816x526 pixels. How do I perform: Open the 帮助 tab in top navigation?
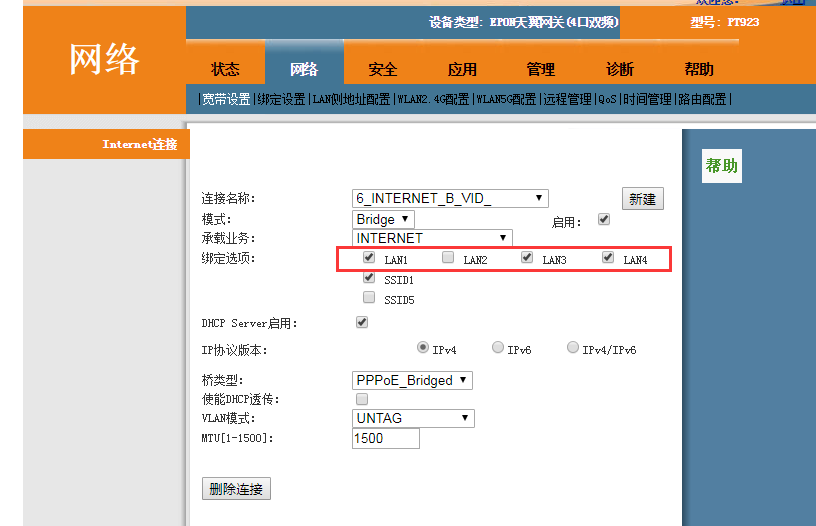tap(699, 69)
